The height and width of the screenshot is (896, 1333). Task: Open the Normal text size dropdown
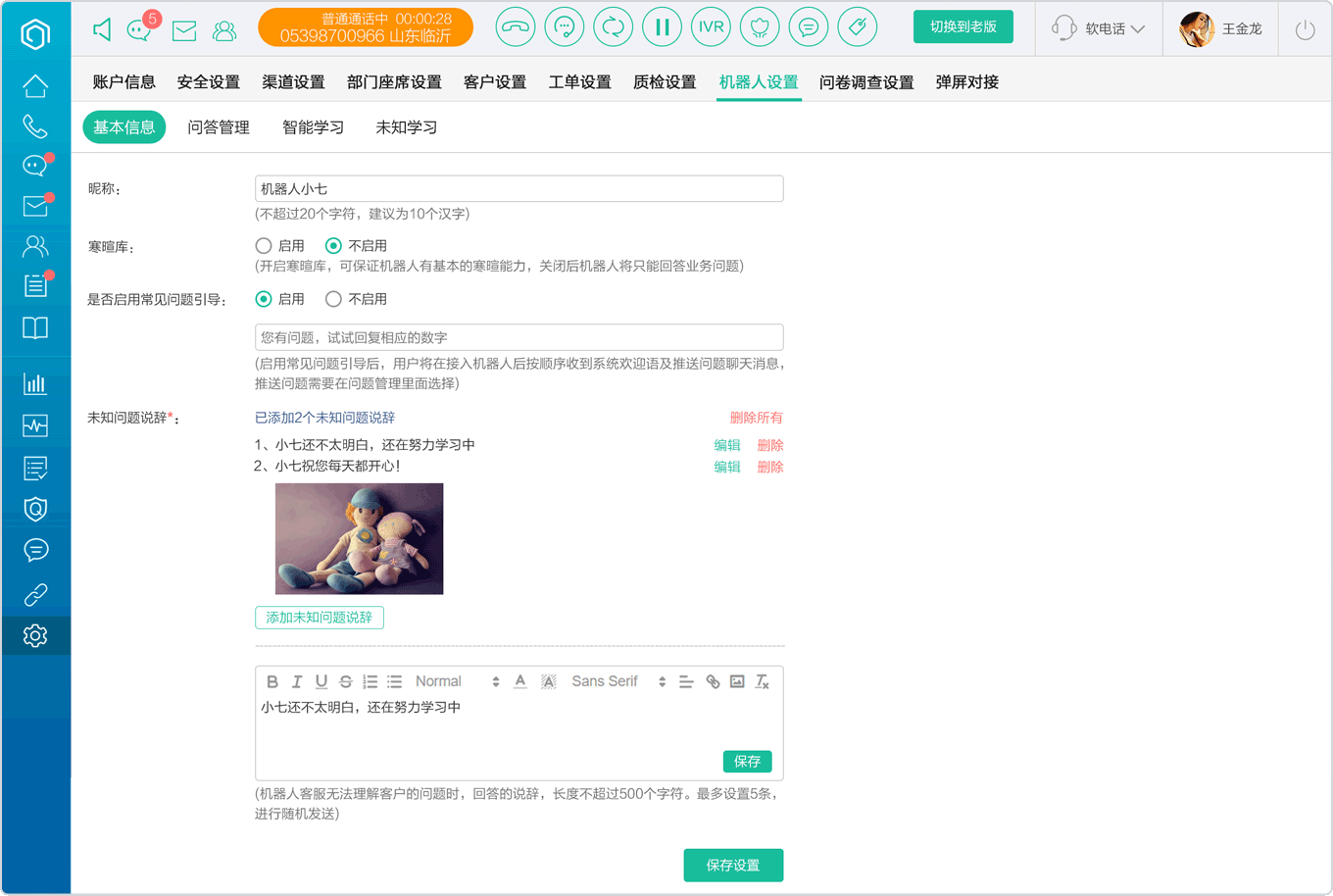pyautogui.click(x=457, y=681)
